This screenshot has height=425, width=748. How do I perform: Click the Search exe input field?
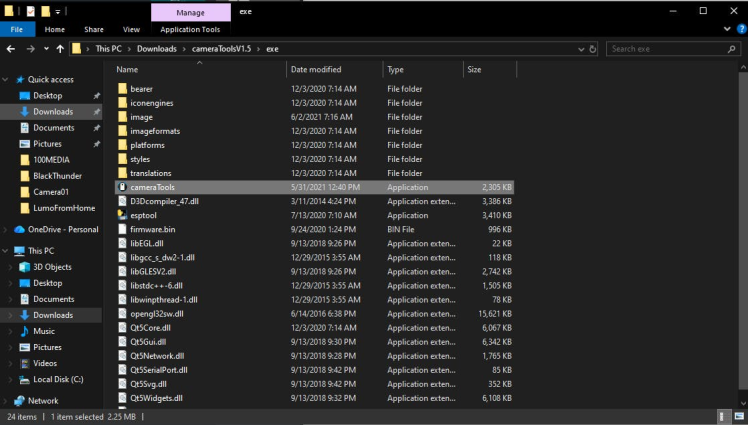tap(670, 48)
